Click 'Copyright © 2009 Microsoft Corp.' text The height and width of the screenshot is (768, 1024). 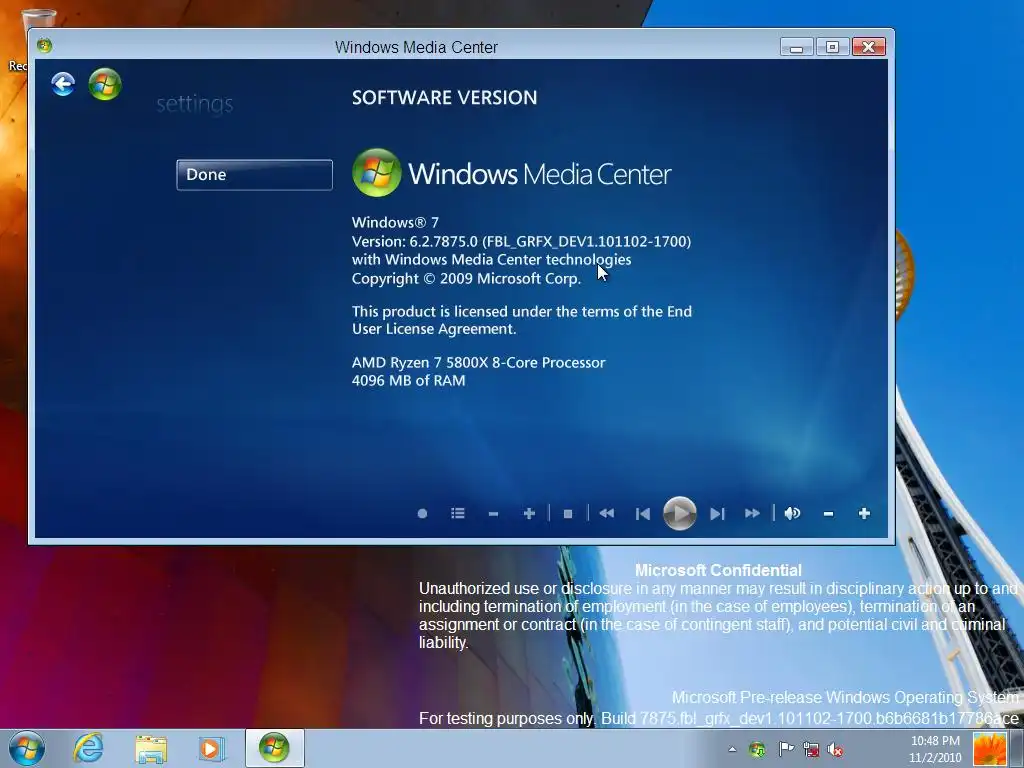tap(466, 278)
